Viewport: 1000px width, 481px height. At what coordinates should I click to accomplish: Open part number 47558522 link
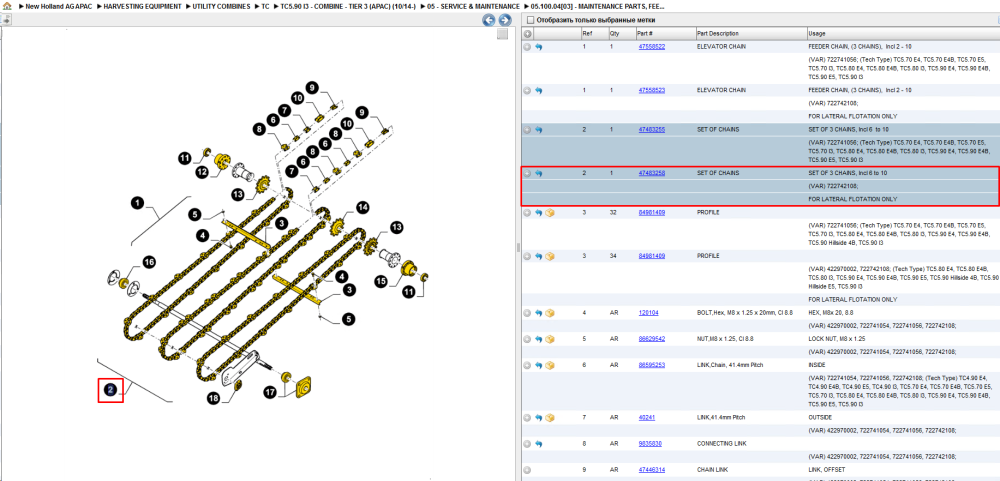[652, 47]
